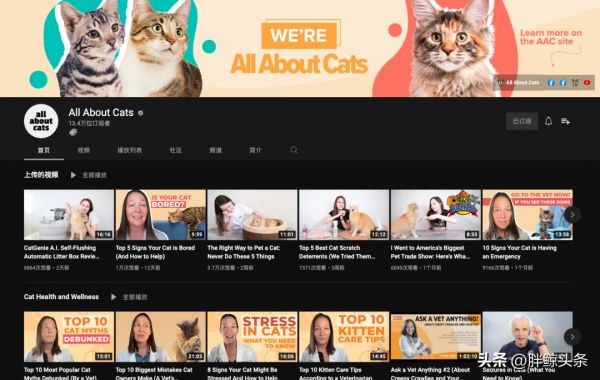600x380 pixels.
Task: Toggle the subscribed button
Action: pos(522,121)
